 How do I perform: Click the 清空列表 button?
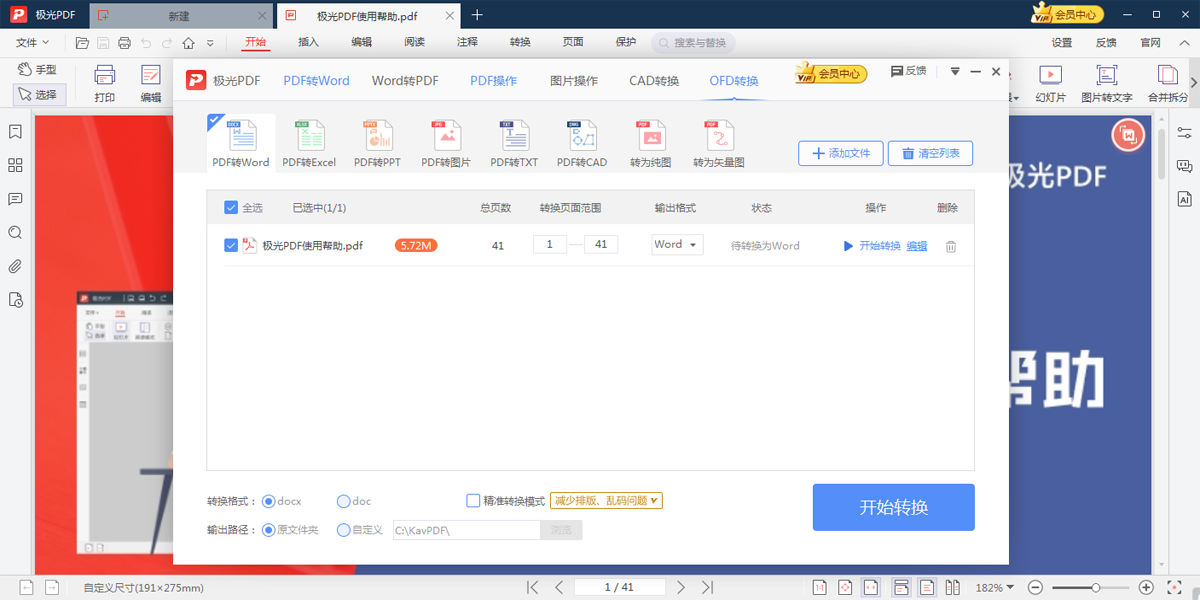pyautogui.click(x=930, y=154)
